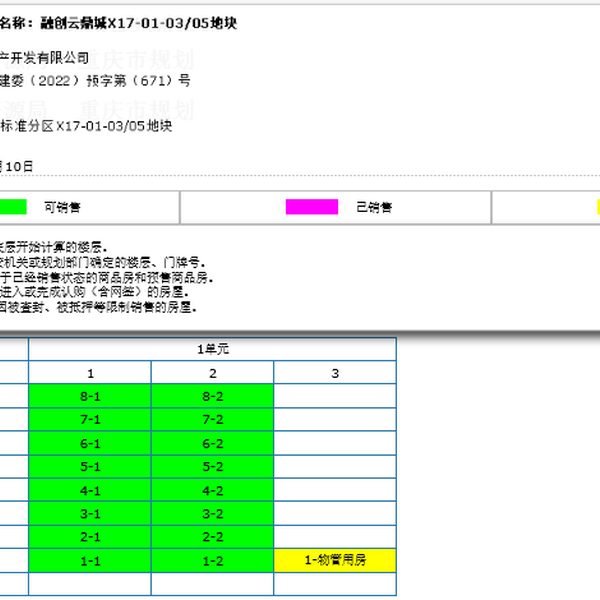
Task: Click room cell 8-1
Action: click(x=90, y=396)
